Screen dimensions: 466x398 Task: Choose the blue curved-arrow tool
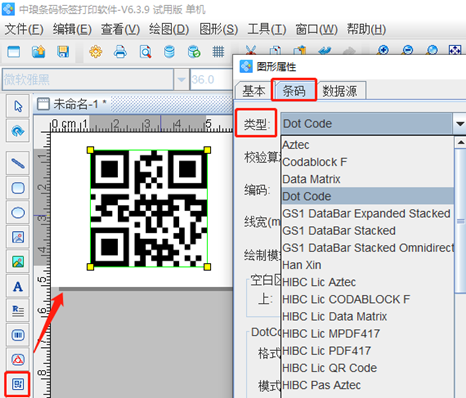point(18,131)
